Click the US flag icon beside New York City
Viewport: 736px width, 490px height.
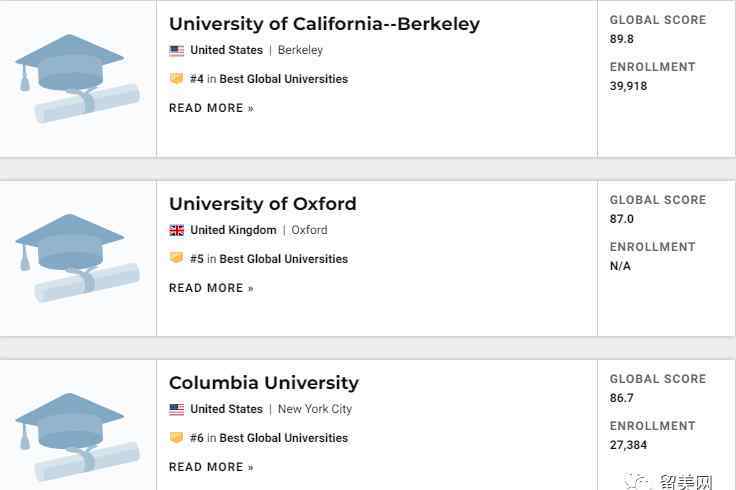tap(176, 409)
